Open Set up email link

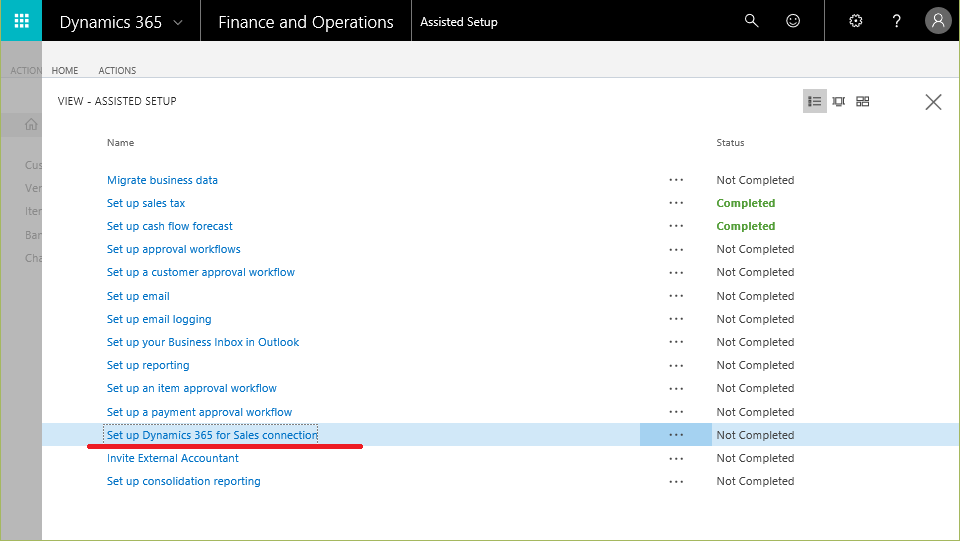(138, 296)
